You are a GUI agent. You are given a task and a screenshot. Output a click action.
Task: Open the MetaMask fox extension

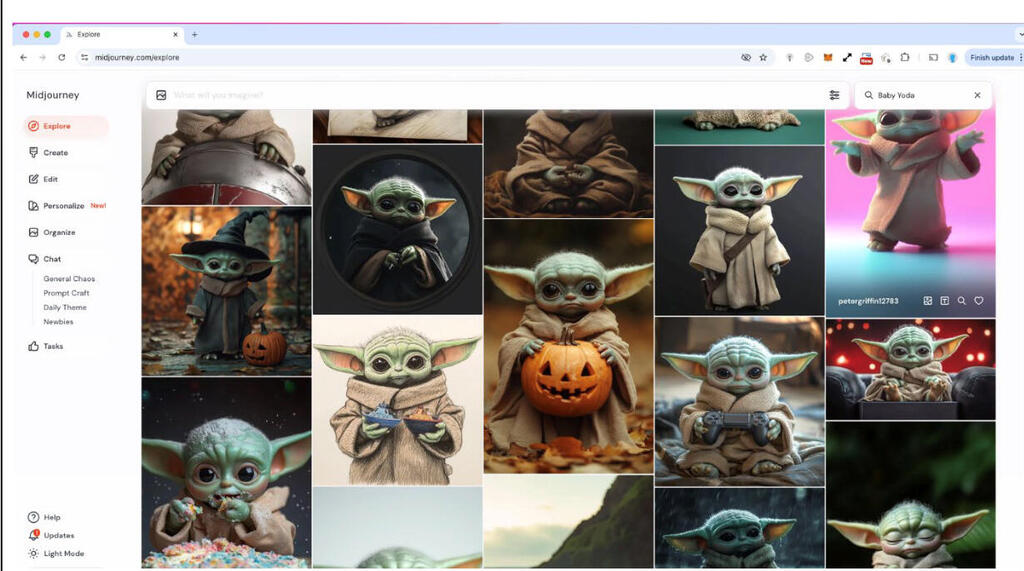coord(827,57)
